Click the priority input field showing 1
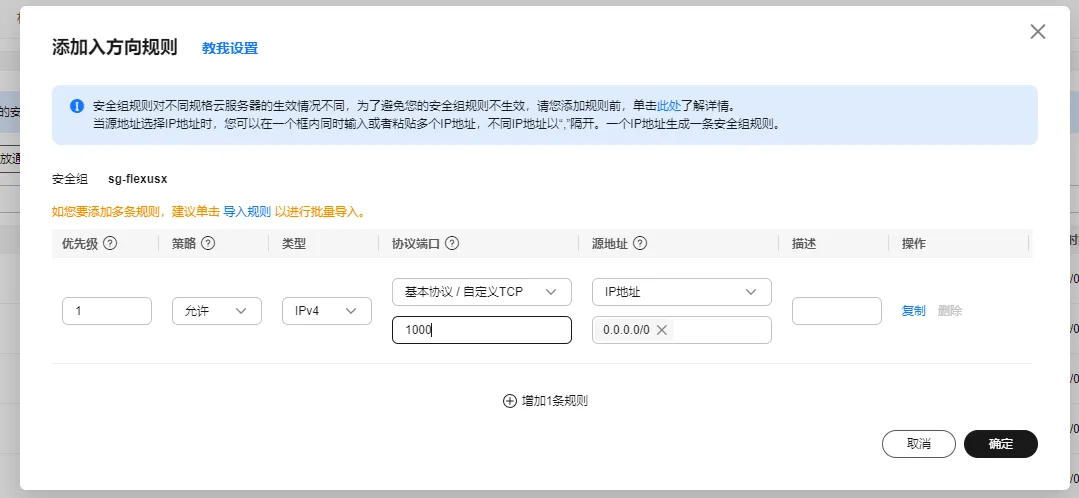Screen dimensions: 1079x498 (106, 311)
